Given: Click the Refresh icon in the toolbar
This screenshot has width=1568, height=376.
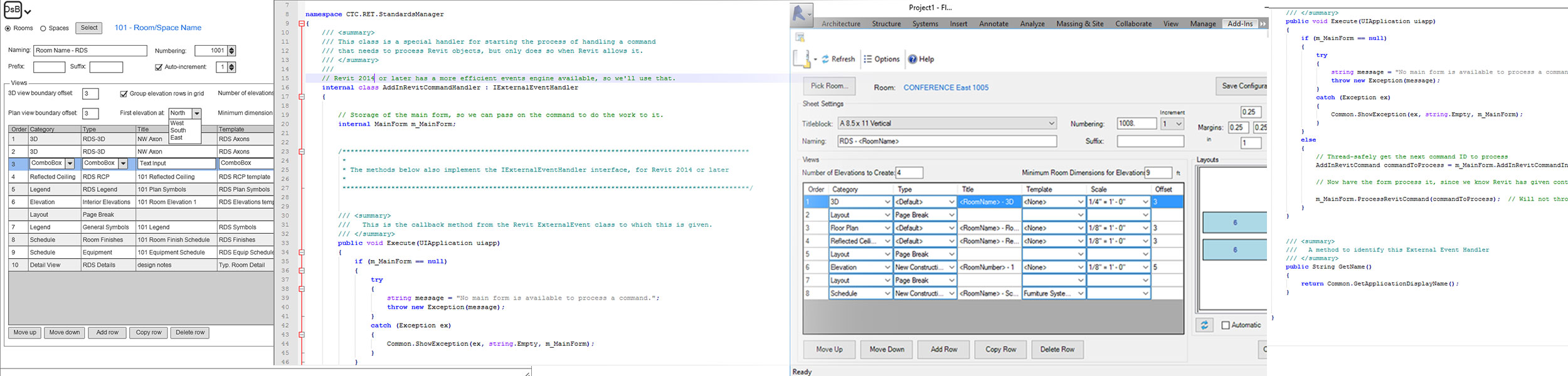Looking at the screenshot, I should click(825, 60).
